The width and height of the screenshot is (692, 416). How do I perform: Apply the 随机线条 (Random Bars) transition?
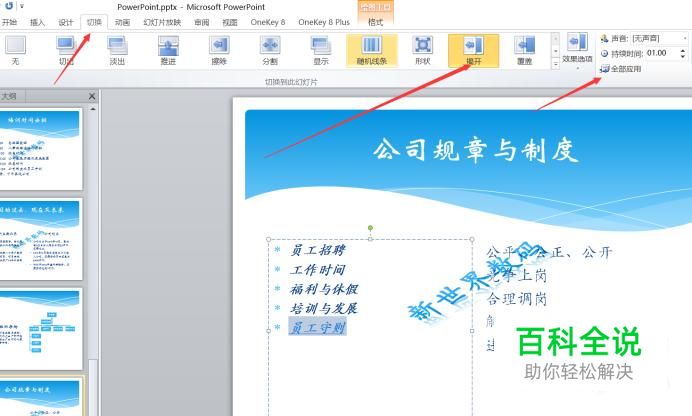pyautogui.click(x=372, y=51)
